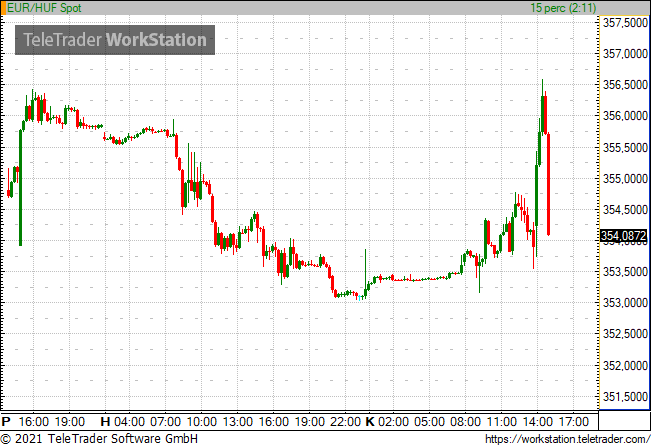Click the K day marker on time axis
The image size is (651, 448).
(370, 422)
